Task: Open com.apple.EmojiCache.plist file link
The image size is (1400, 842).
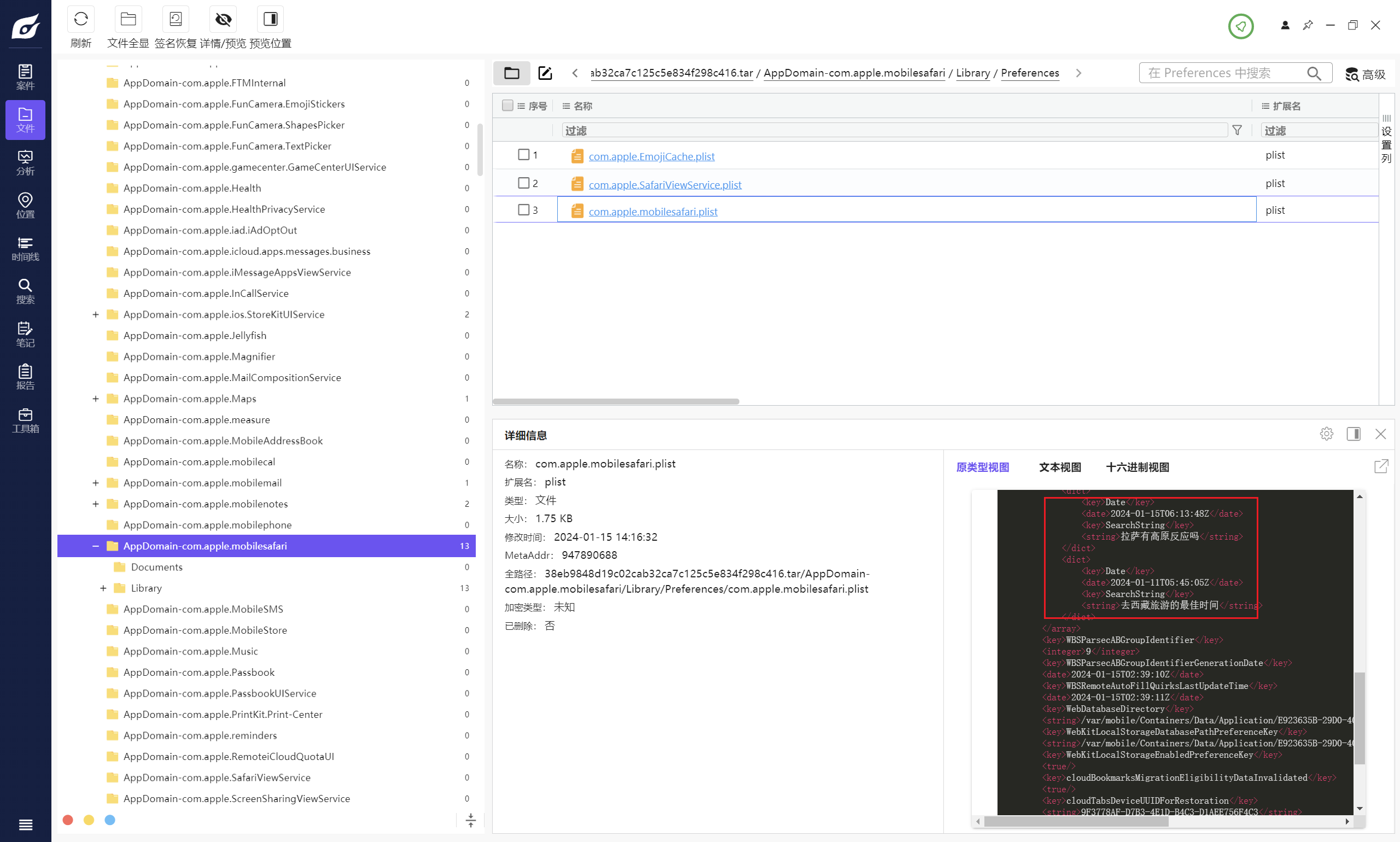Action: coord(651,156)
